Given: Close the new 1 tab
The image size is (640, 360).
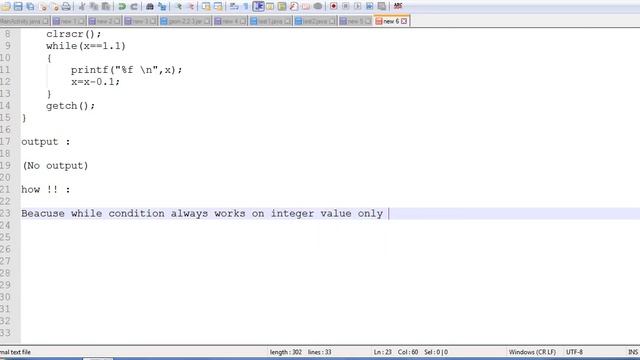Looking at the screenshot, I should click(81, 21).
